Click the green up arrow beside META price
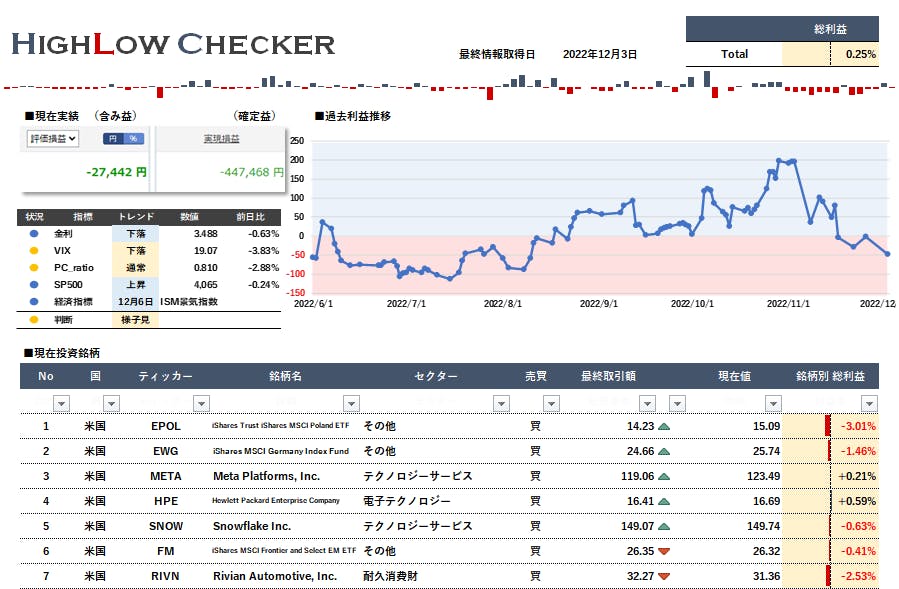The image size is (899, 589). (664, 476)
